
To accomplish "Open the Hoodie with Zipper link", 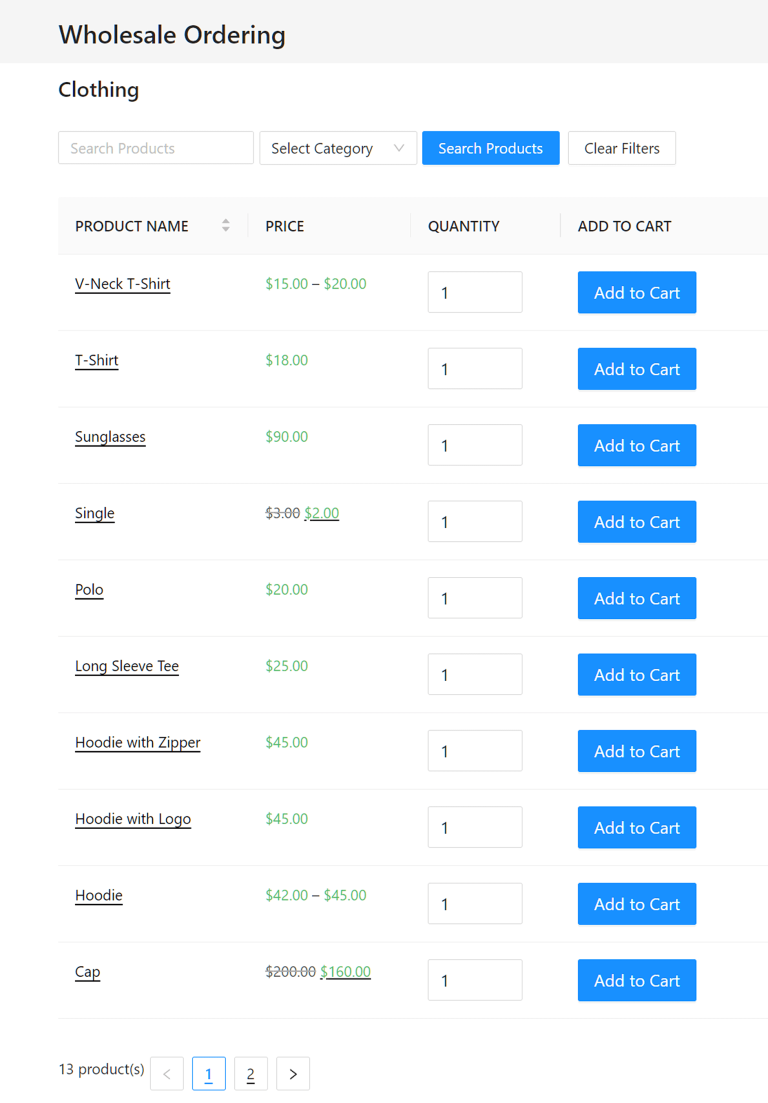I will coord(137,743).
